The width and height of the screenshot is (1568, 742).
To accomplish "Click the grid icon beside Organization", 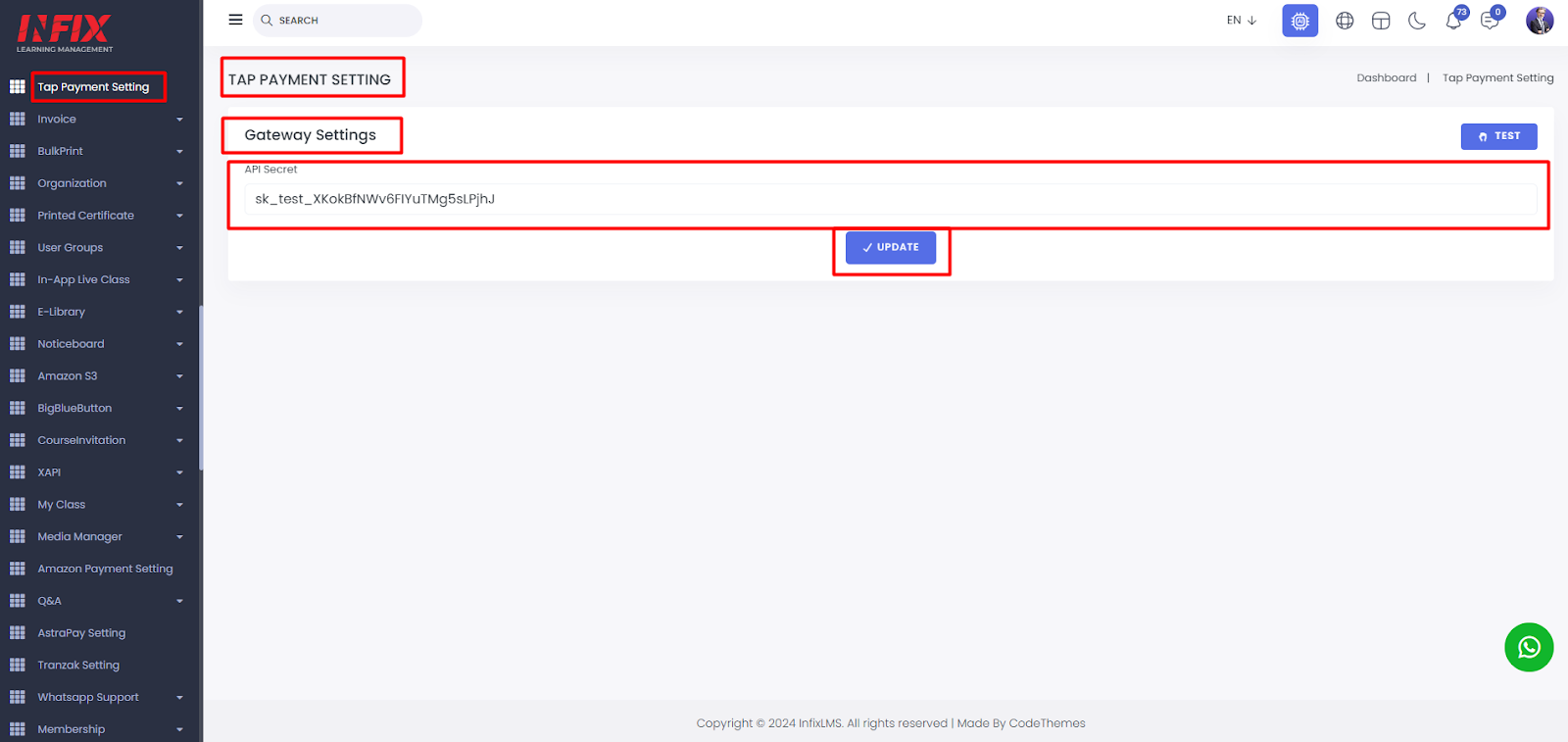I will pyautogui.click(x=18, y=183).
